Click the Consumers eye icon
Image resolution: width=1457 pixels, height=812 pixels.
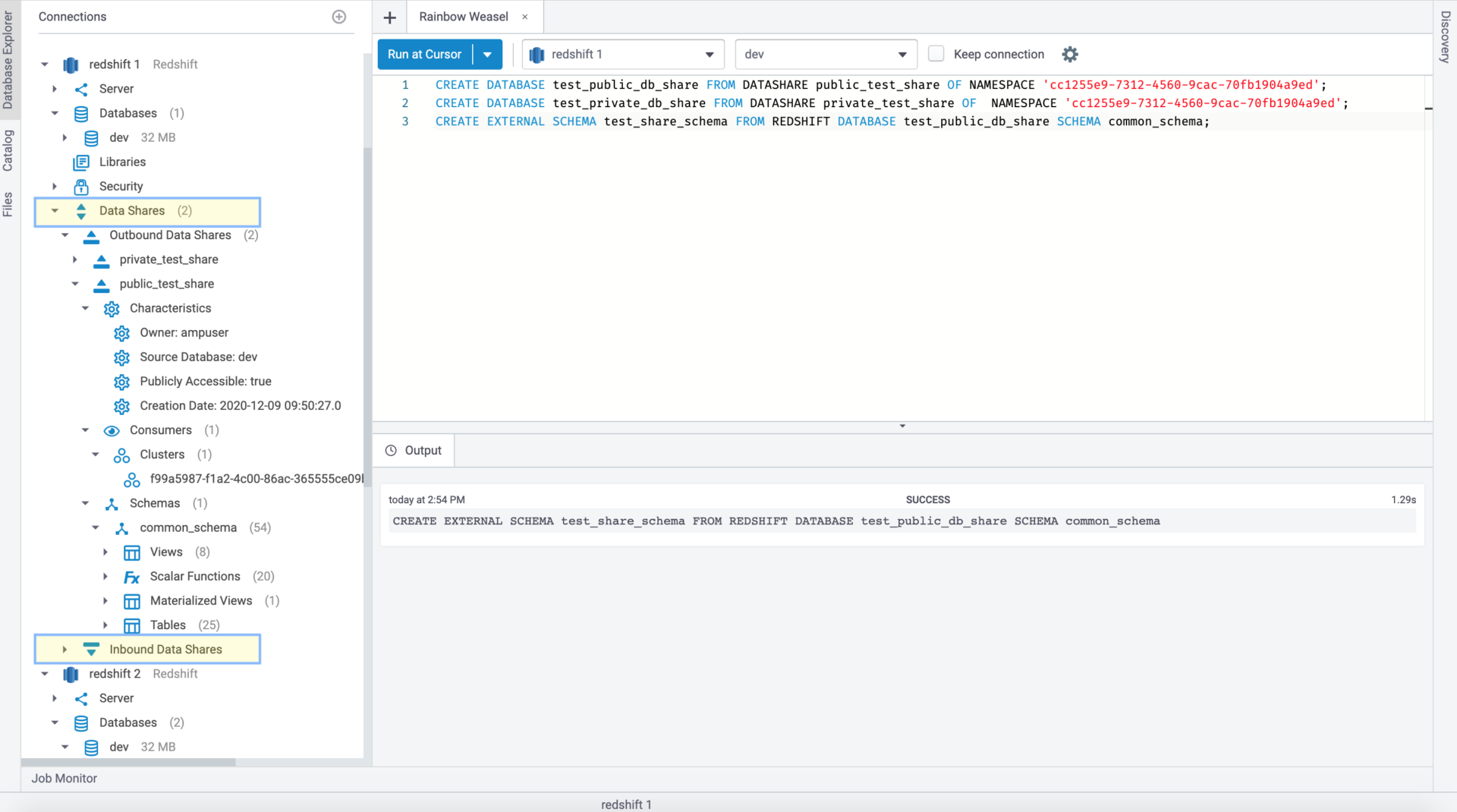click(x=112, y=430)
